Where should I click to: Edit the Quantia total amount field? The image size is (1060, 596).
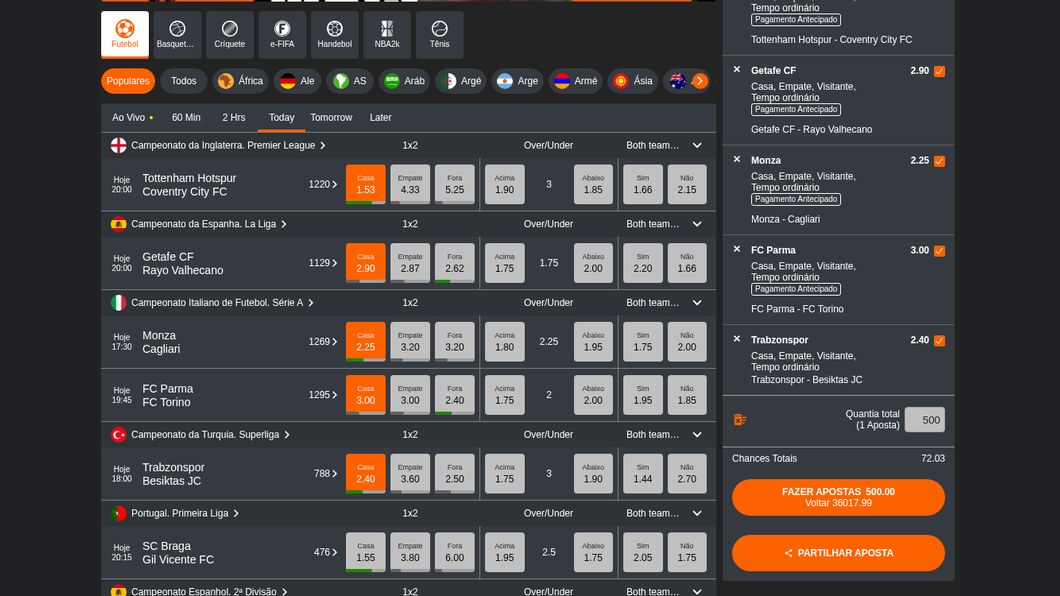[924, 420]
